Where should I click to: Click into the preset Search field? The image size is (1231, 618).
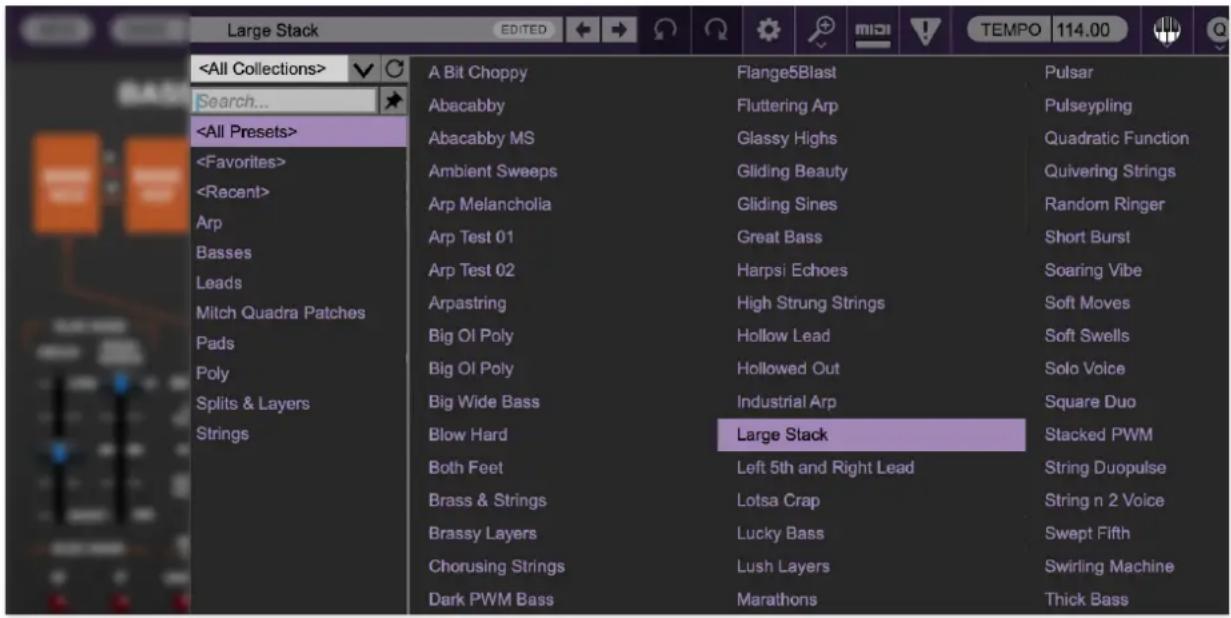tap(284, 101)
